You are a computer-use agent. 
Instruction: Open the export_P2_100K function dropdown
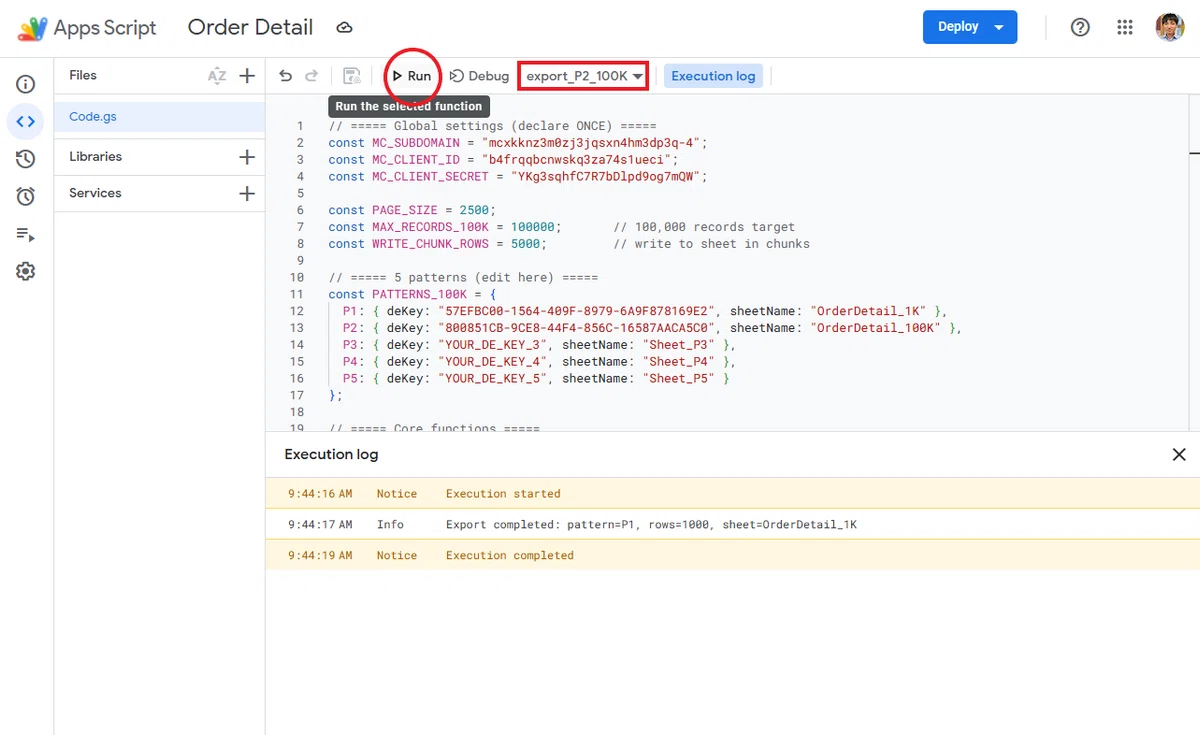[x=584, y=76]
